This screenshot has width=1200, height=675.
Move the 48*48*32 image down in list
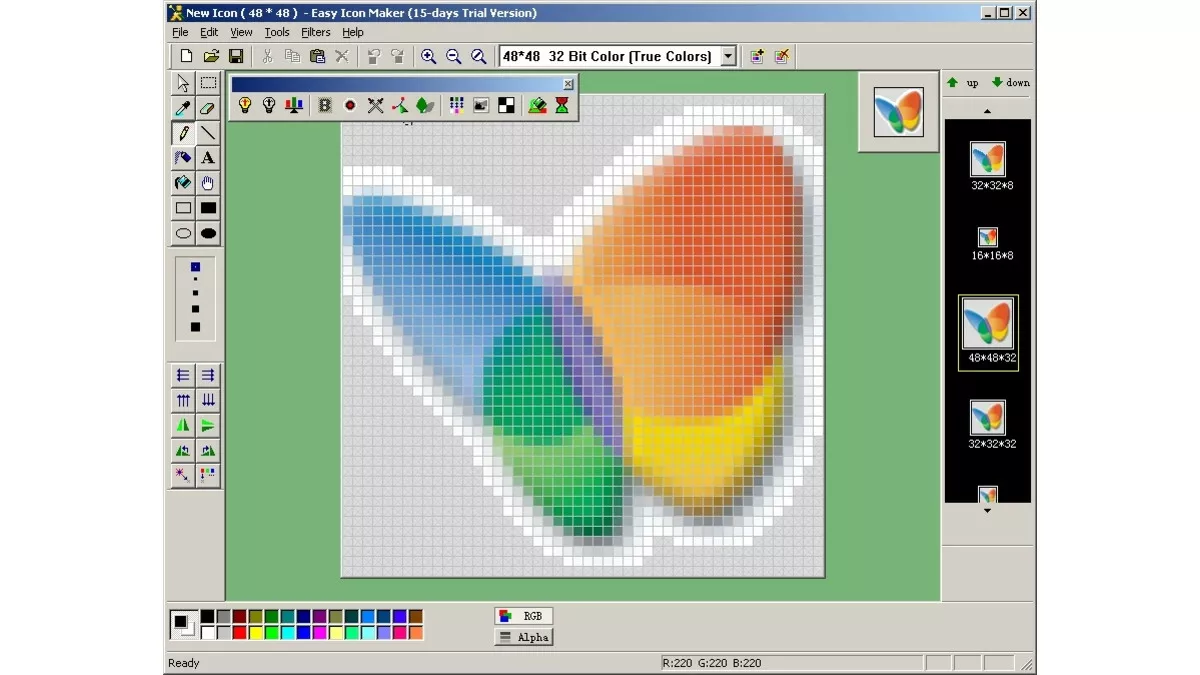[x=1010, y=82]
